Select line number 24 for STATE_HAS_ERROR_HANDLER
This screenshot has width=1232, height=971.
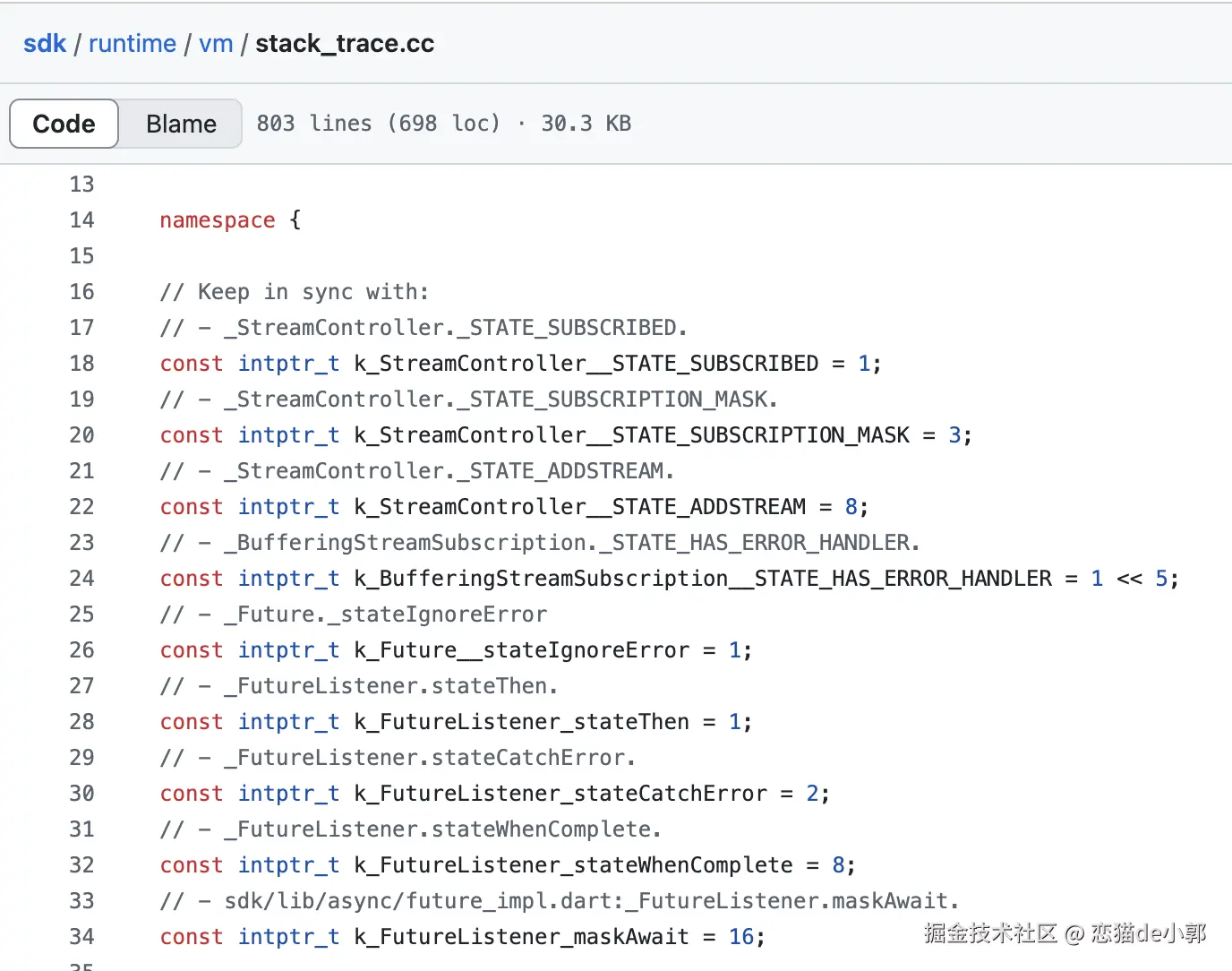(81, 579)
